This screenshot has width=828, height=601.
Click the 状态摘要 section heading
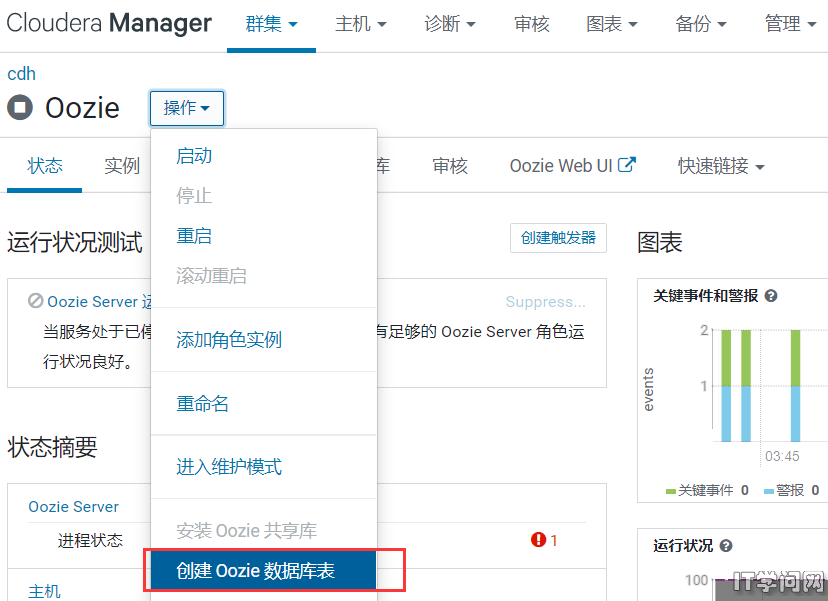pyautogui.click(x=52, y=447)
